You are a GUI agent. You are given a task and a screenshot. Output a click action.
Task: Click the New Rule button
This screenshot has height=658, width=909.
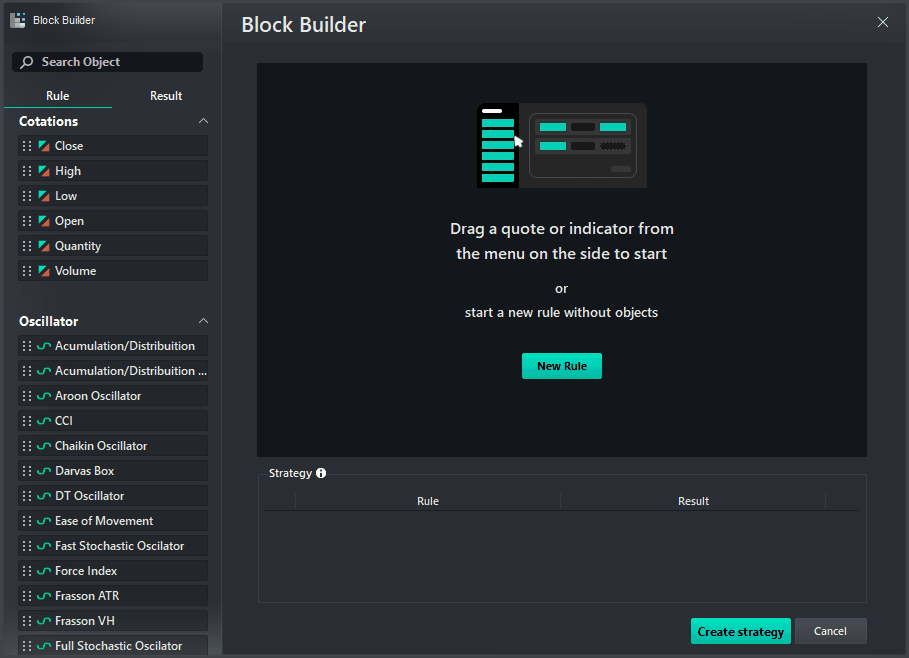[x=562, y=366]
